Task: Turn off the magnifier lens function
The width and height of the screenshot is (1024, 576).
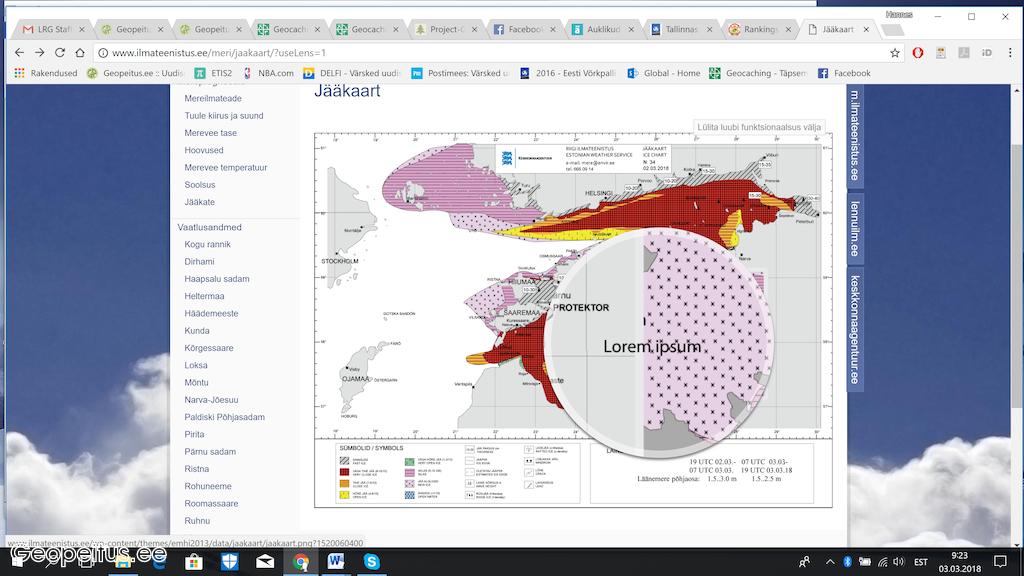Action: (759, 127)
